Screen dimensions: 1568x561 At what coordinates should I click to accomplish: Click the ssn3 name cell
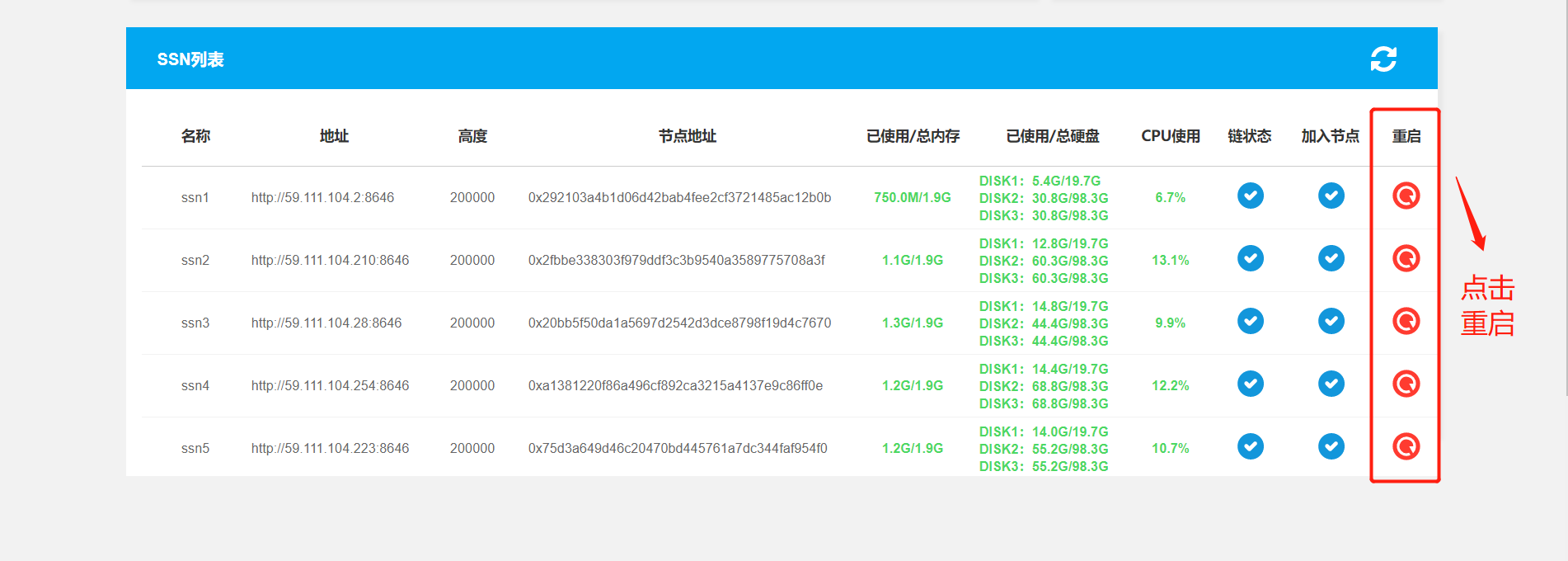(195, 323)
